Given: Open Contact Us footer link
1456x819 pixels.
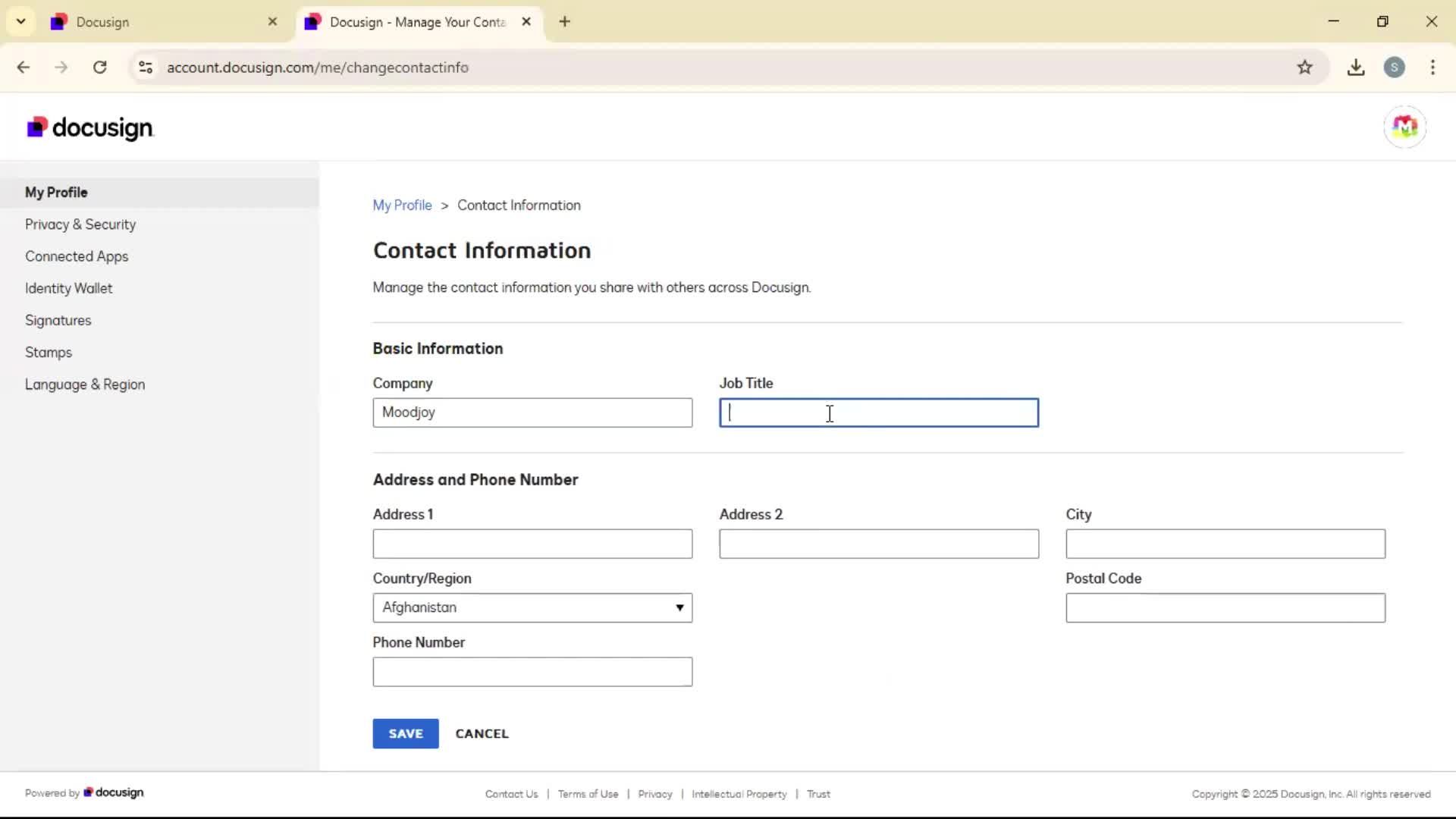Looking at the screenshot, I should 511,794.
